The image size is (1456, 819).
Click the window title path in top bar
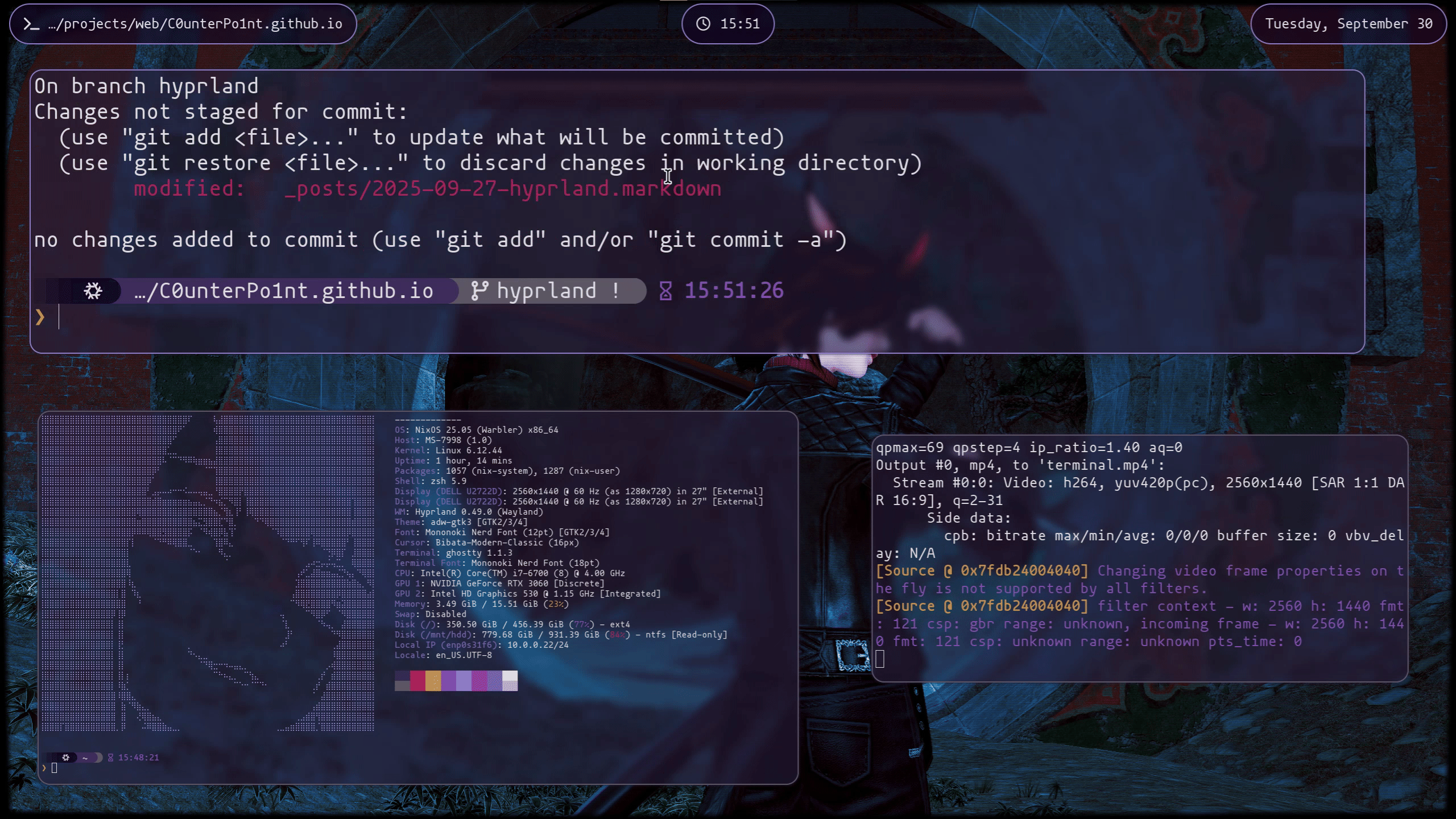click(195, 24)
